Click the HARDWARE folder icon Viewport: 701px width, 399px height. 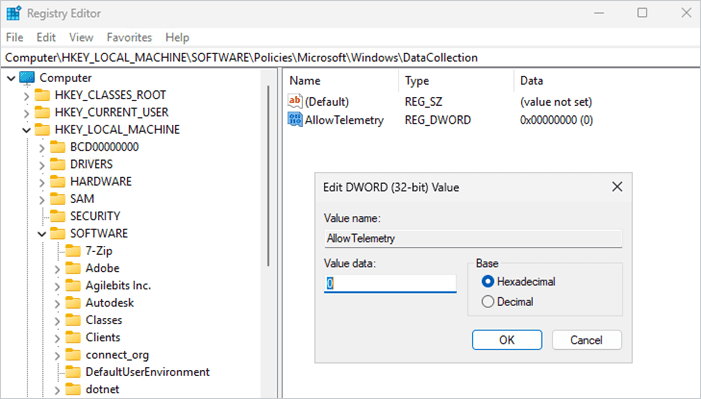click(58, 182)
